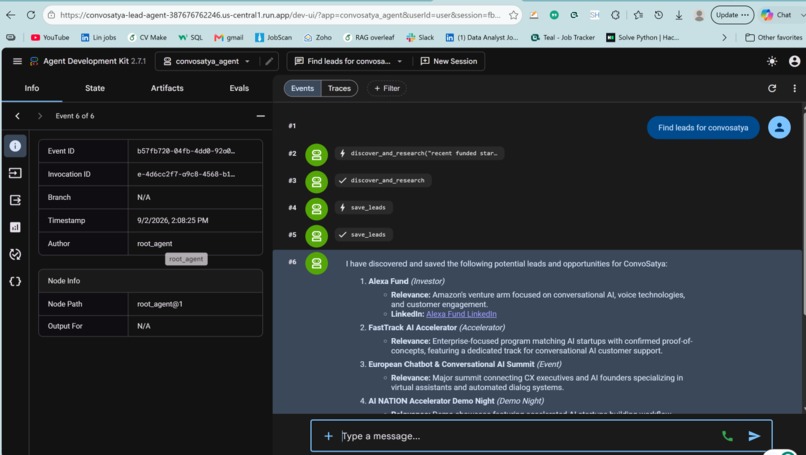
Task: Start a New Session
Action: click(x=449, y=61)
